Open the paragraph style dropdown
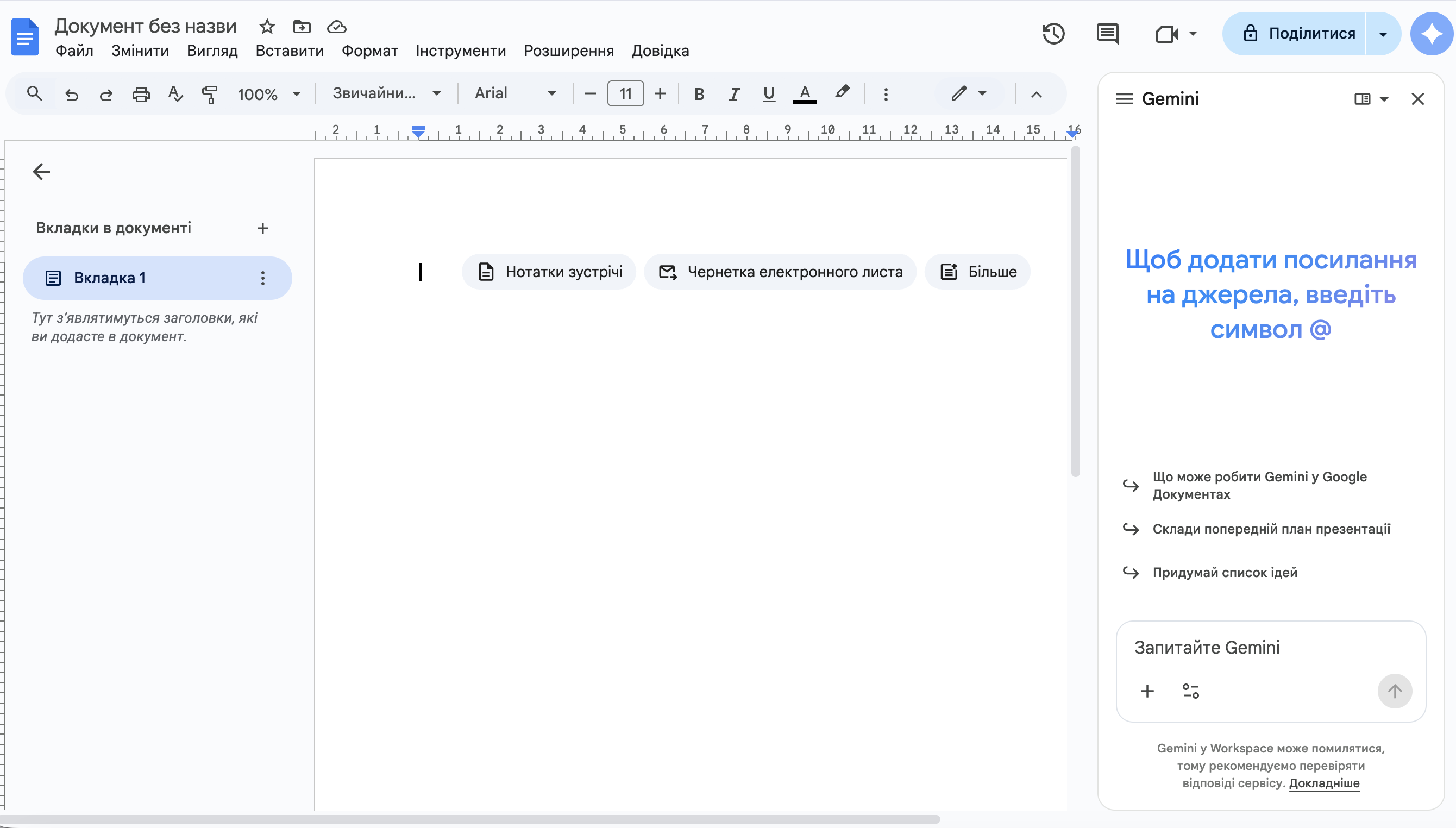This screenshot has width=1456, height=828. [387, 93]
